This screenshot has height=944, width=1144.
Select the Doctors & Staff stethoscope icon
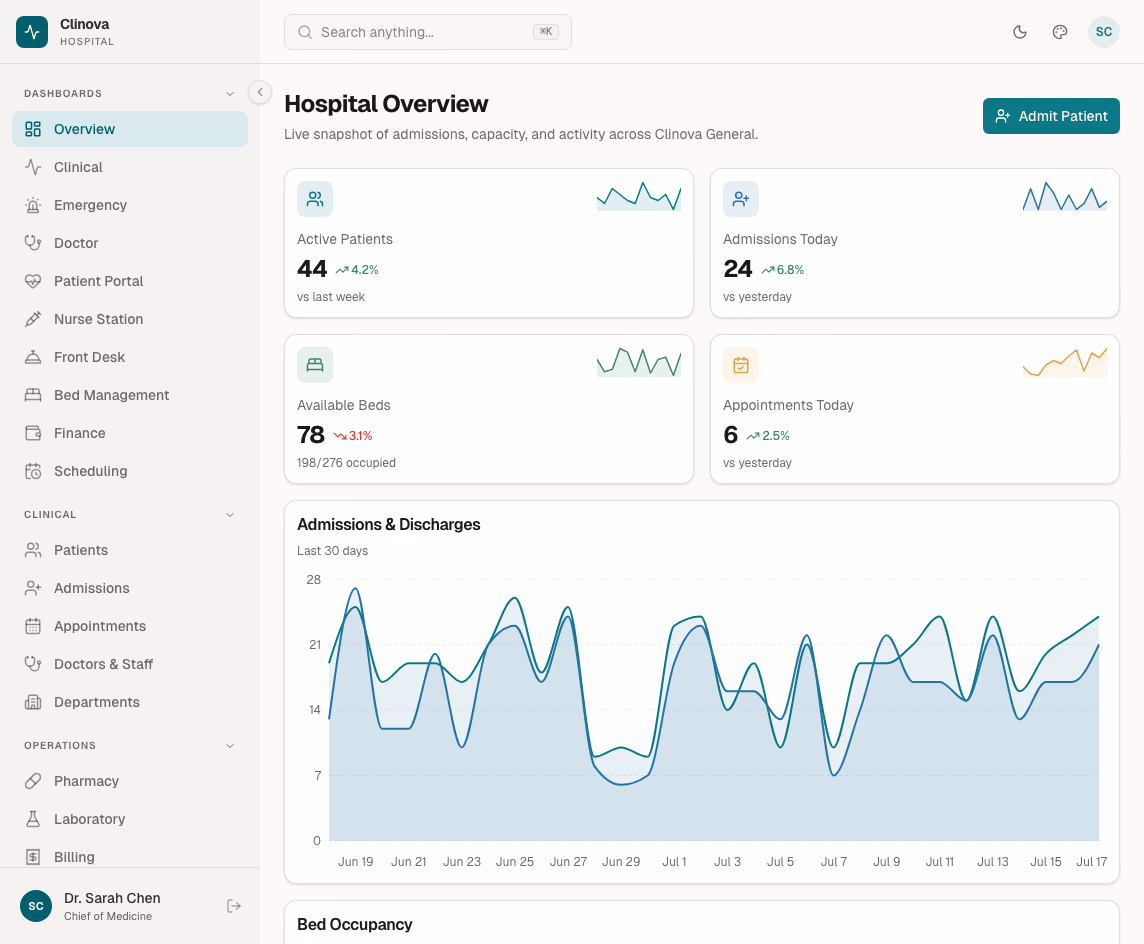[x=33, y=664]
